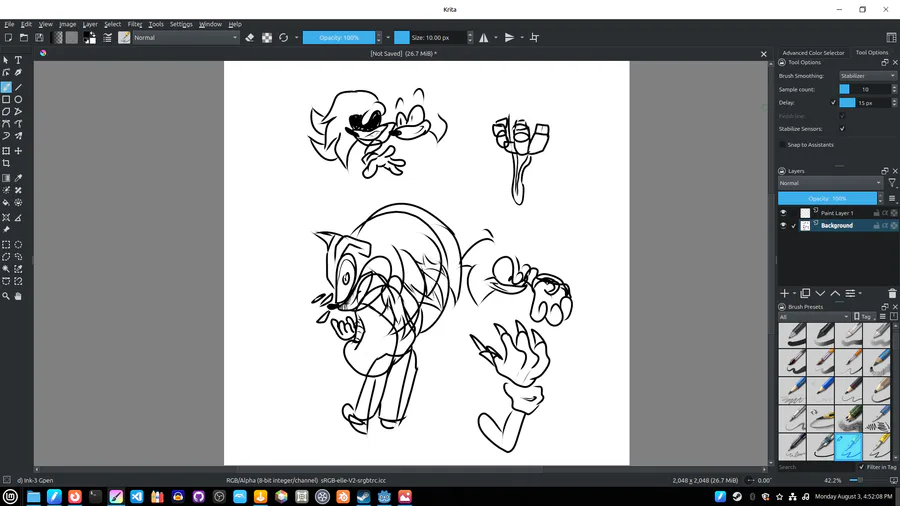Viewport: 900px width, 506px height.
Task: Enable horizontal mirror tool
Action: [484, 38]
